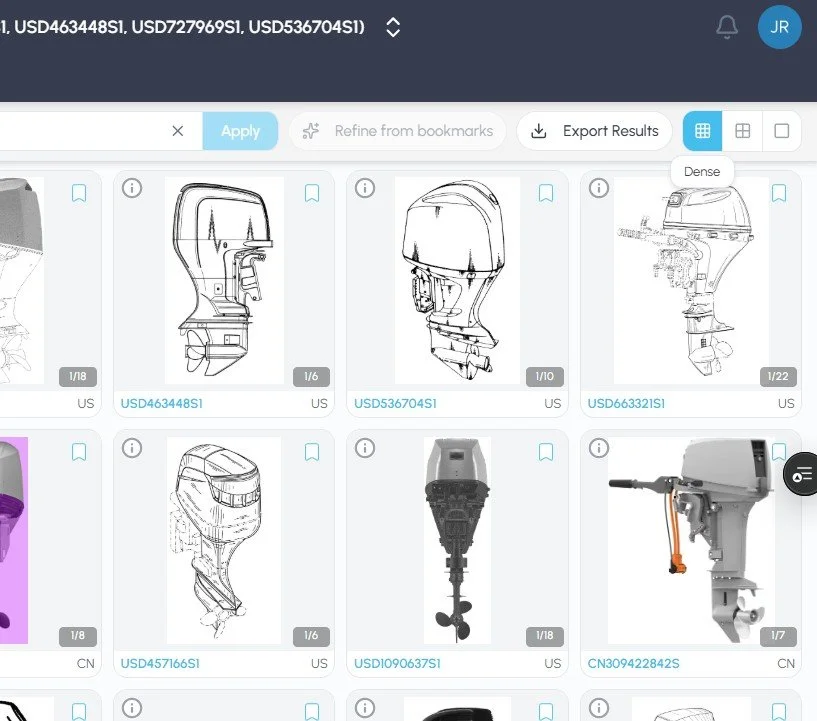The height and width of the screenshot is (721, 817).
Task: Click the Apply button
Action: point(240,131)
